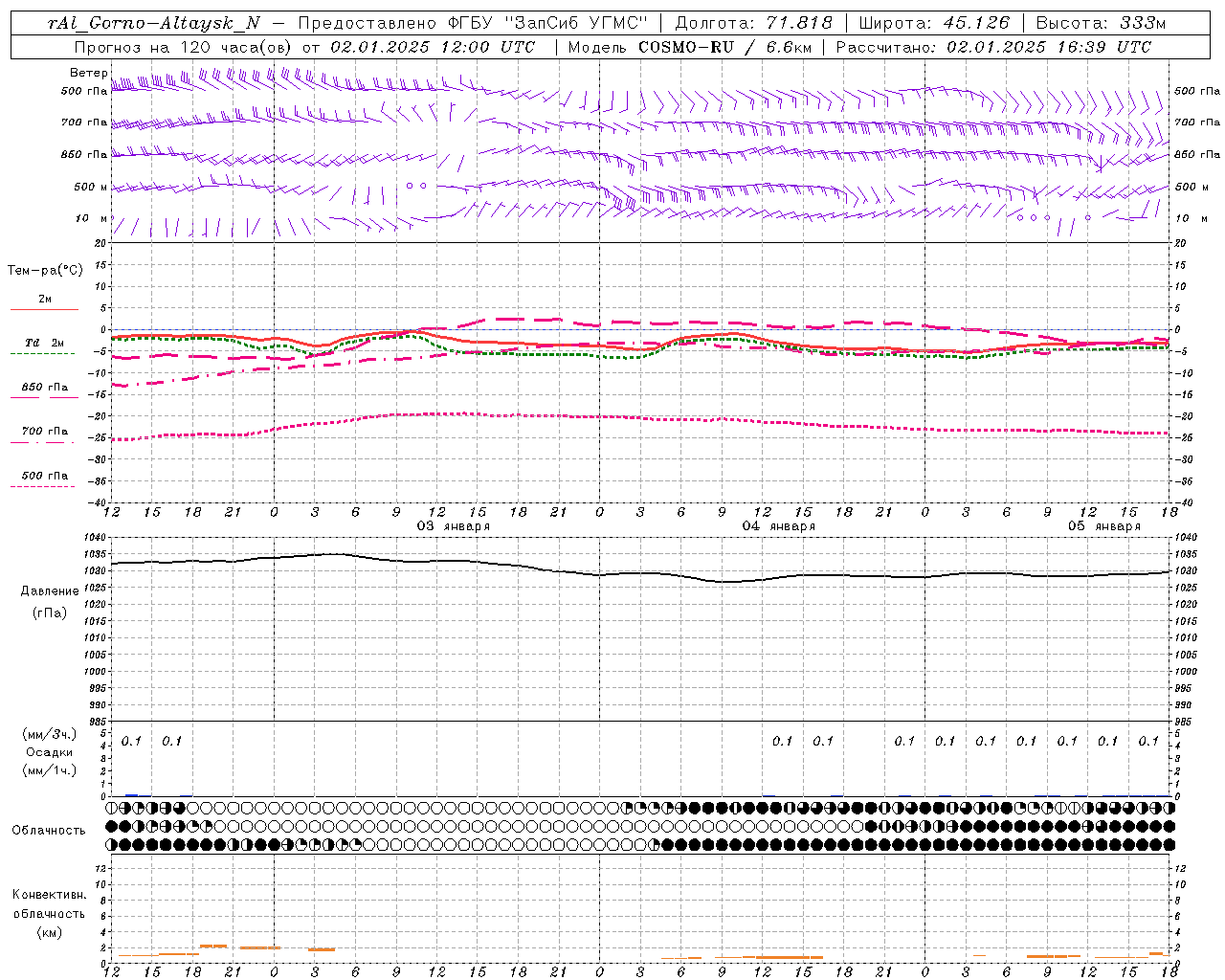The width and height of the screenshot is (1225, 980).
Task: Click the Осадки precipitation label
Action: [x=50, y=752]
